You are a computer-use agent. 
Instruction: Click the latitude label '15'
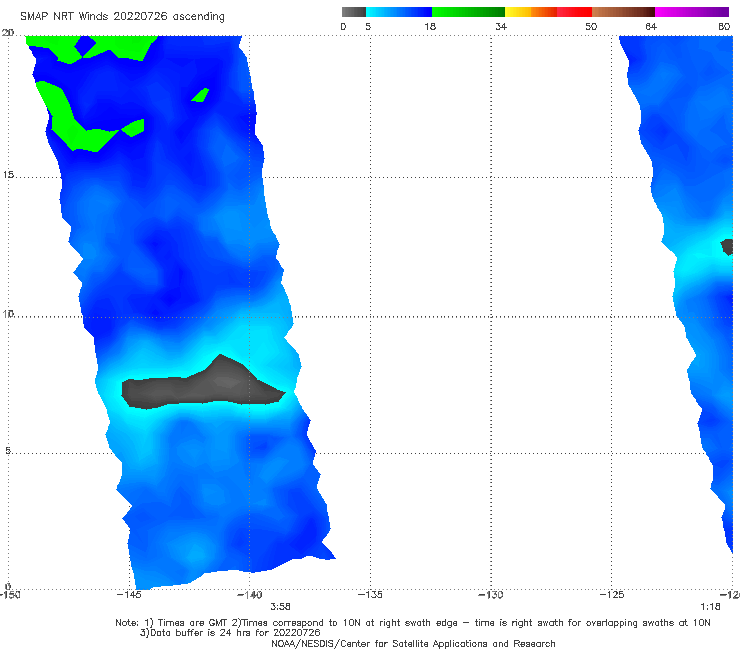pos(8,175)
